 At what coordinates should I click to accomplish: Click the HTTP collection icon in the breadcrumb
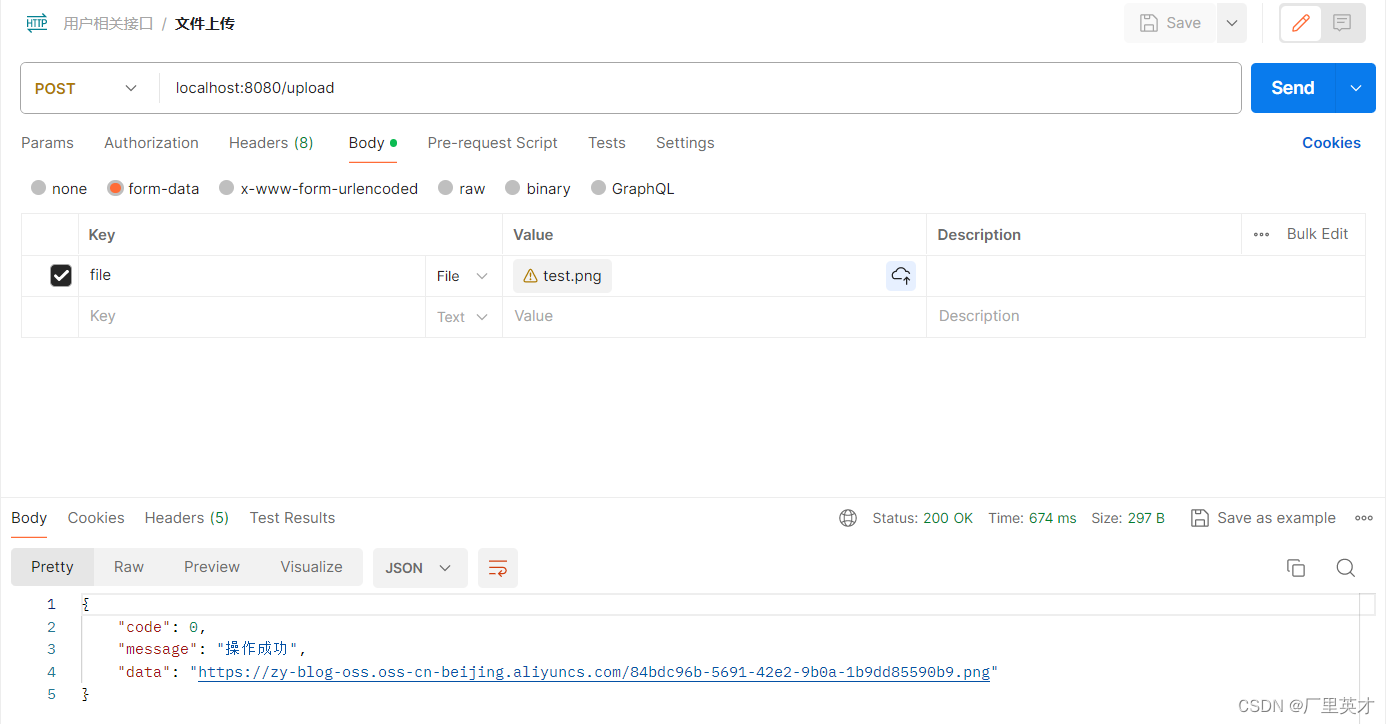pos(36,21)
